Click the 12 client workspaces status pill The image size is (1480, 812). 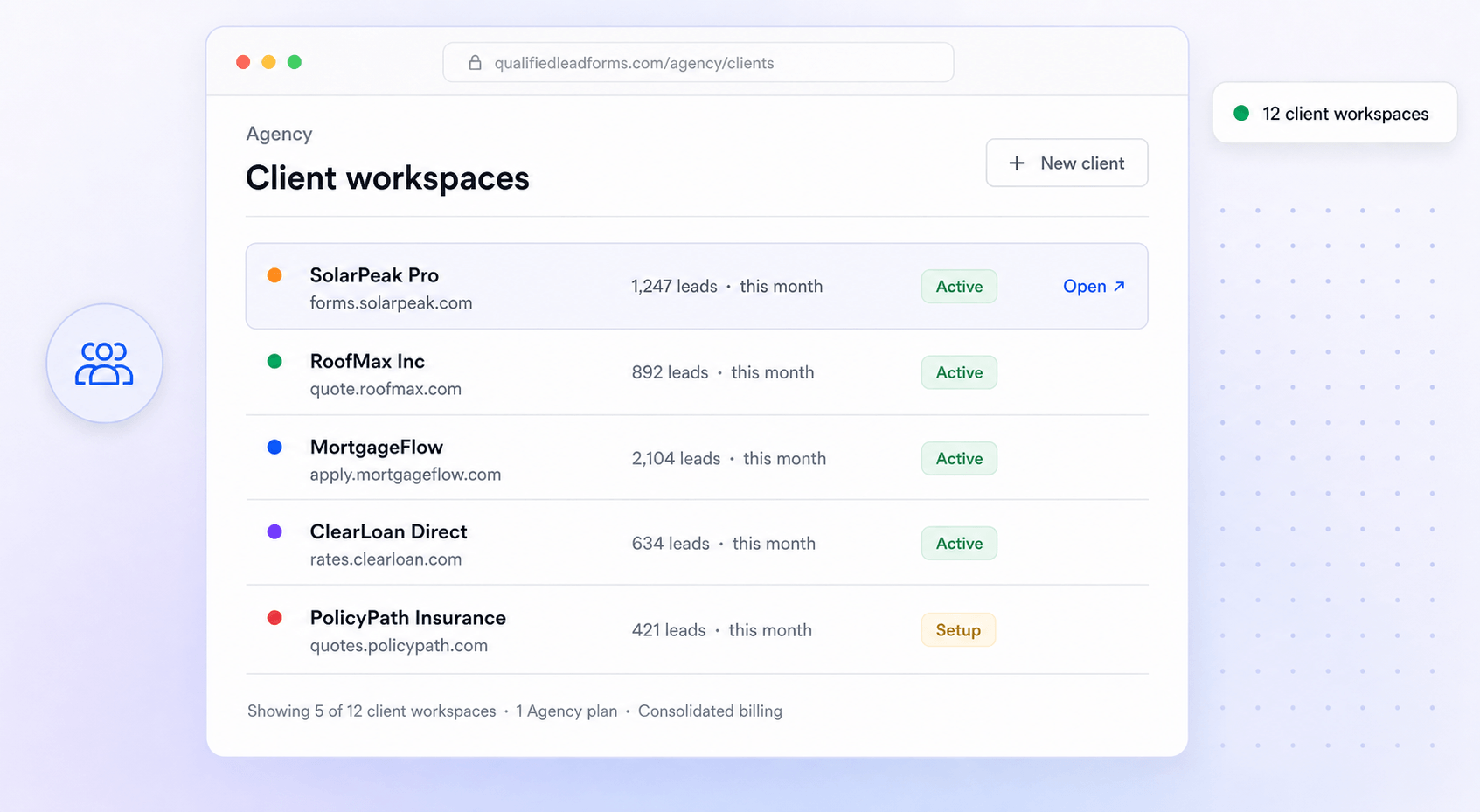point(1335,113)
